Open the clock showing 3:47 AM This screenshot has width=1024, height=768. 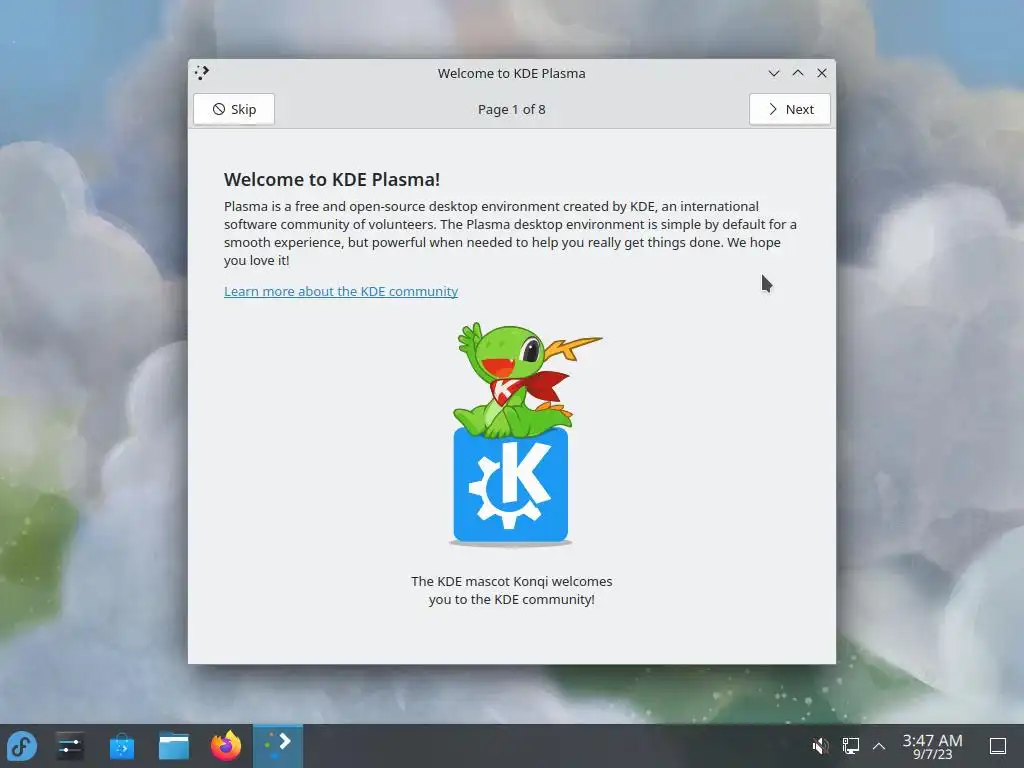933,746
